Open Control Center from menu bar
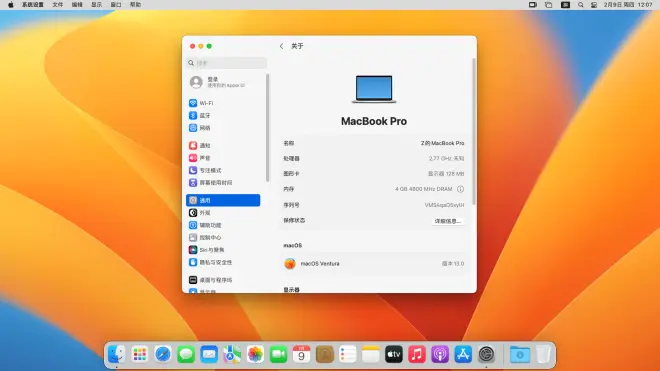660x371 pixels. coord(594,5)
